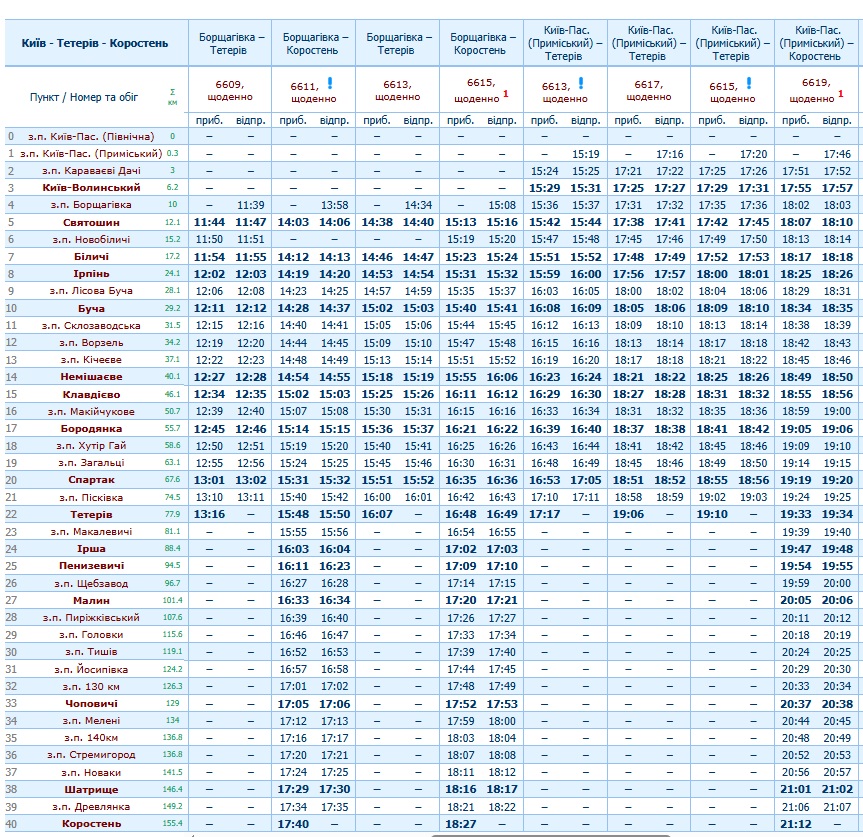
Task: Open red footnote 1 next to train 6619
Action: 842,94
